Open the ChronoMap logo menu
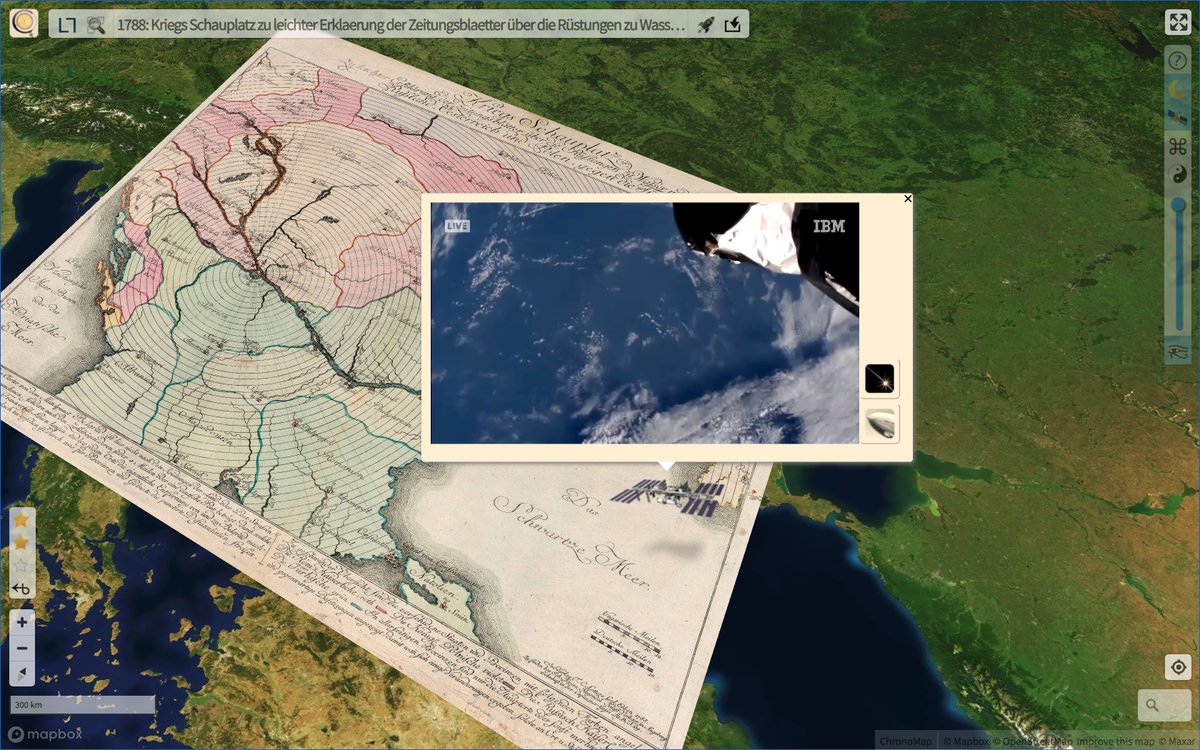1200x750 pixels. click(x=23, y=23)
